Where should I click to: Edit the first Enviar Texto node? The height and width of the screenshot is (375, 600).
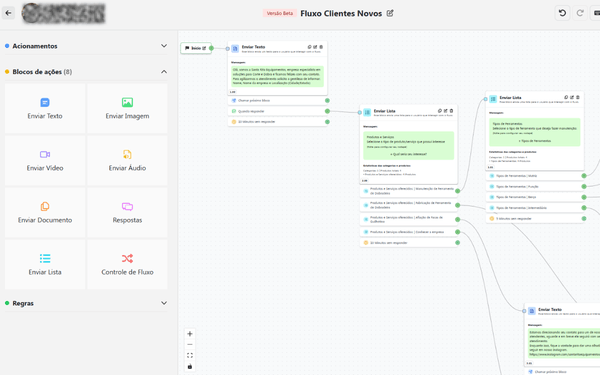315,47
